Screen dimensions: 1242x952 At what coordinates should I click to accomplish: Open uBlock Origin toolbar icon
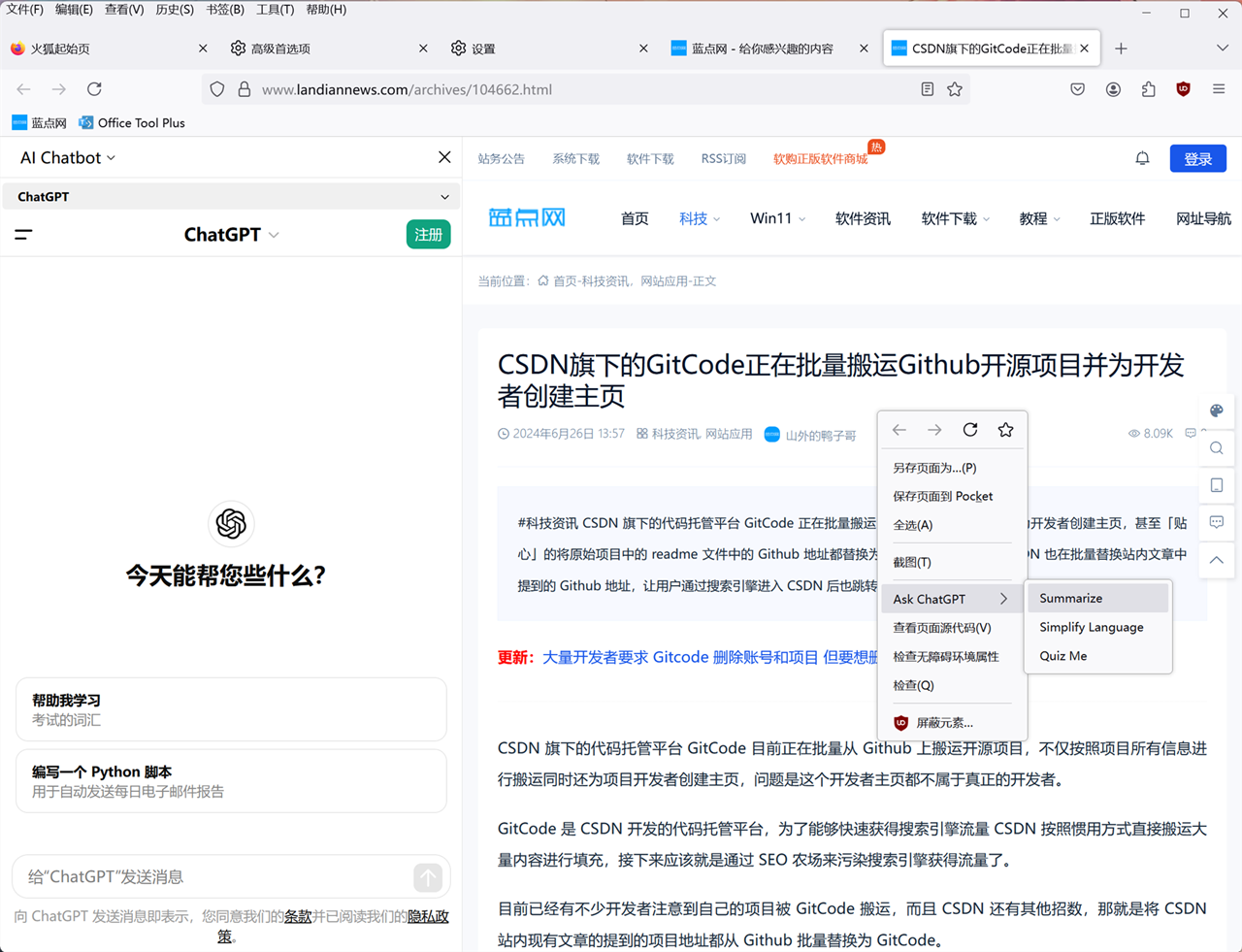(x=1183, y=89)
